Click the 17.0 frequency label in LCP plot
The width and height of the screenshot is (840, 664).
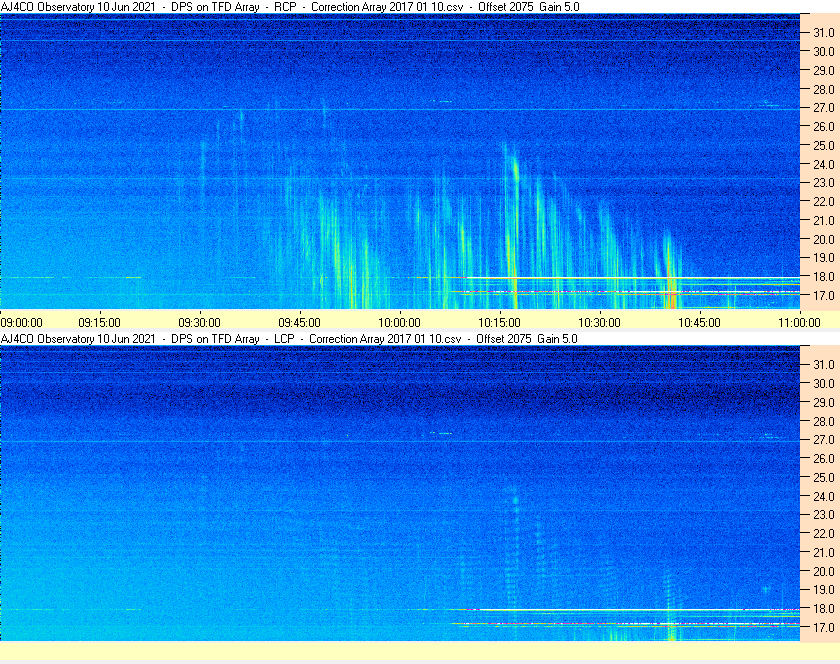824,628
